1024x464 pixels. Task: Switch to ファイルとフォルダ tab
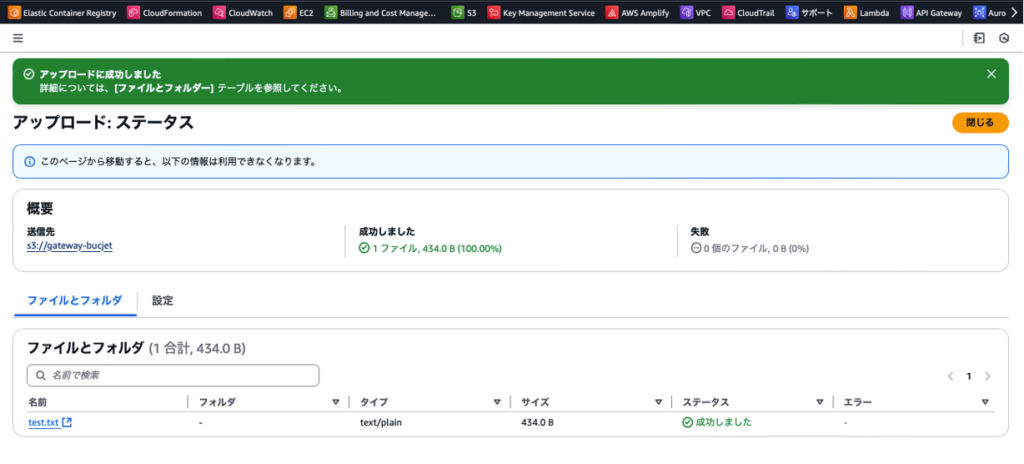(74, 301)
